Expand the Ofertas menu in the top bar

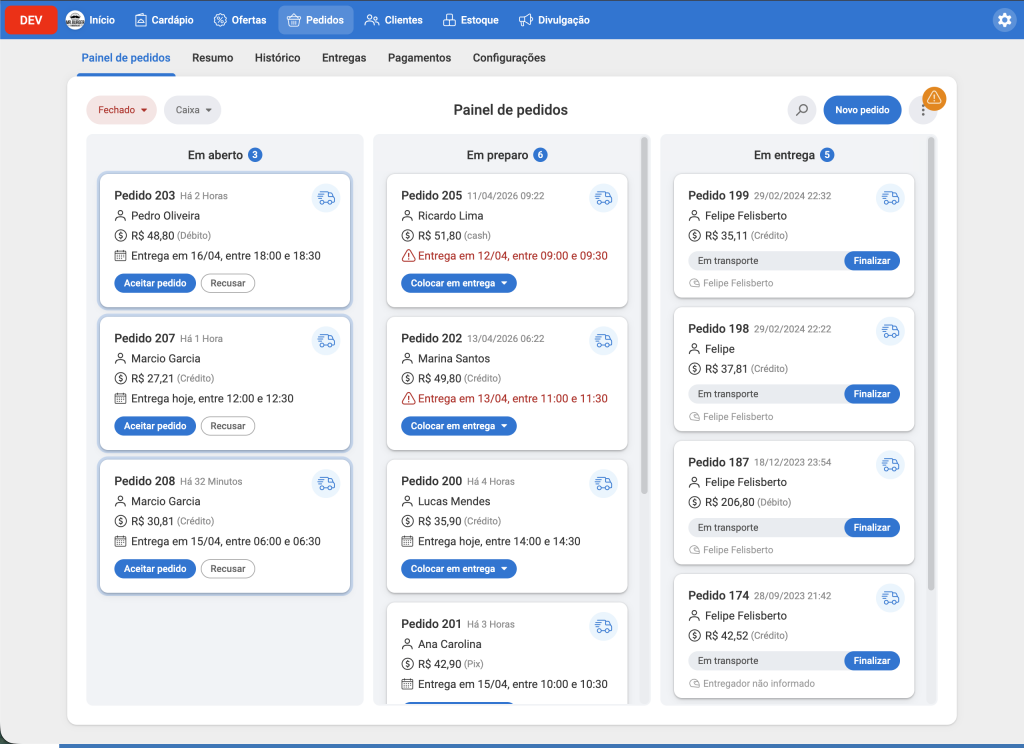[240, 19]
